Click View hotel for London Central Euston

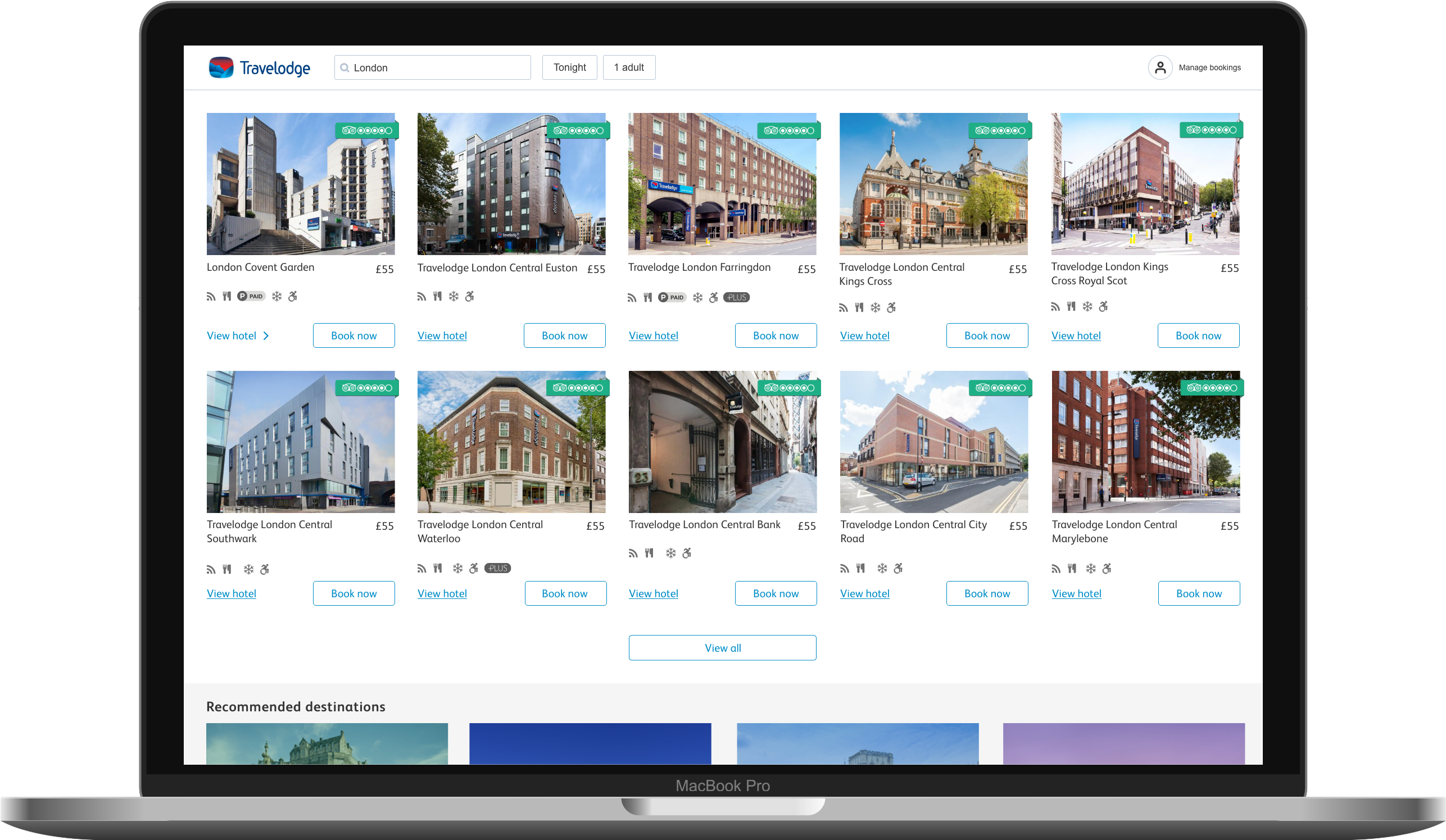pos(442,336)
